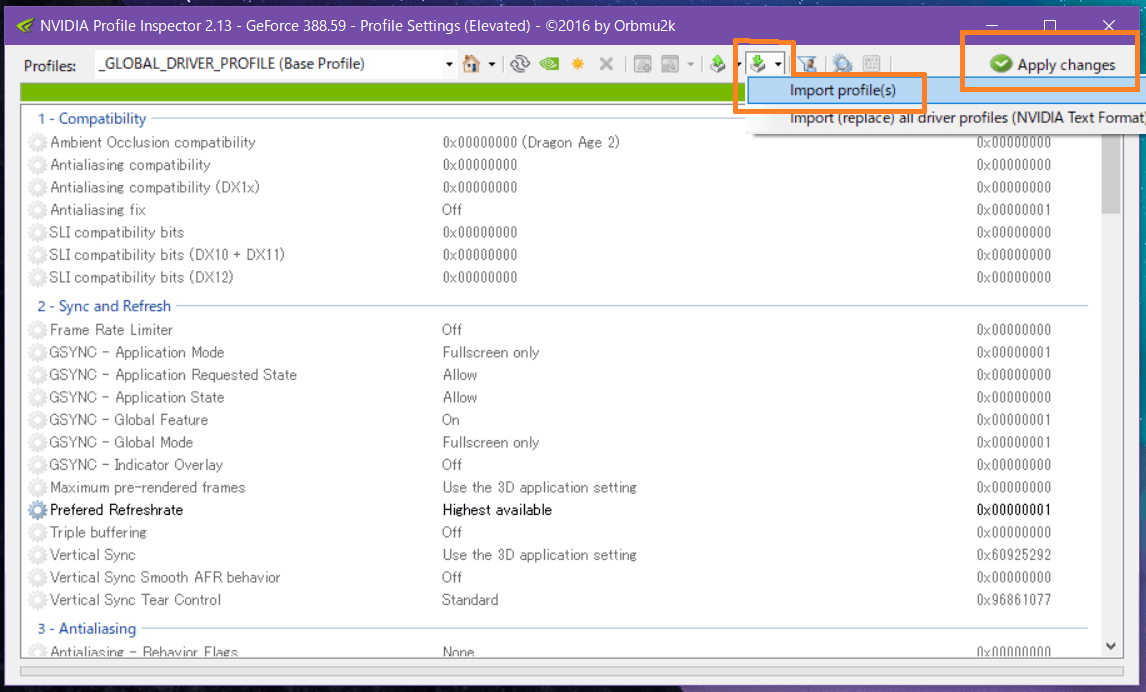
Task: Select the Vertical Sync Tear Control row
Action: [555, 601]
